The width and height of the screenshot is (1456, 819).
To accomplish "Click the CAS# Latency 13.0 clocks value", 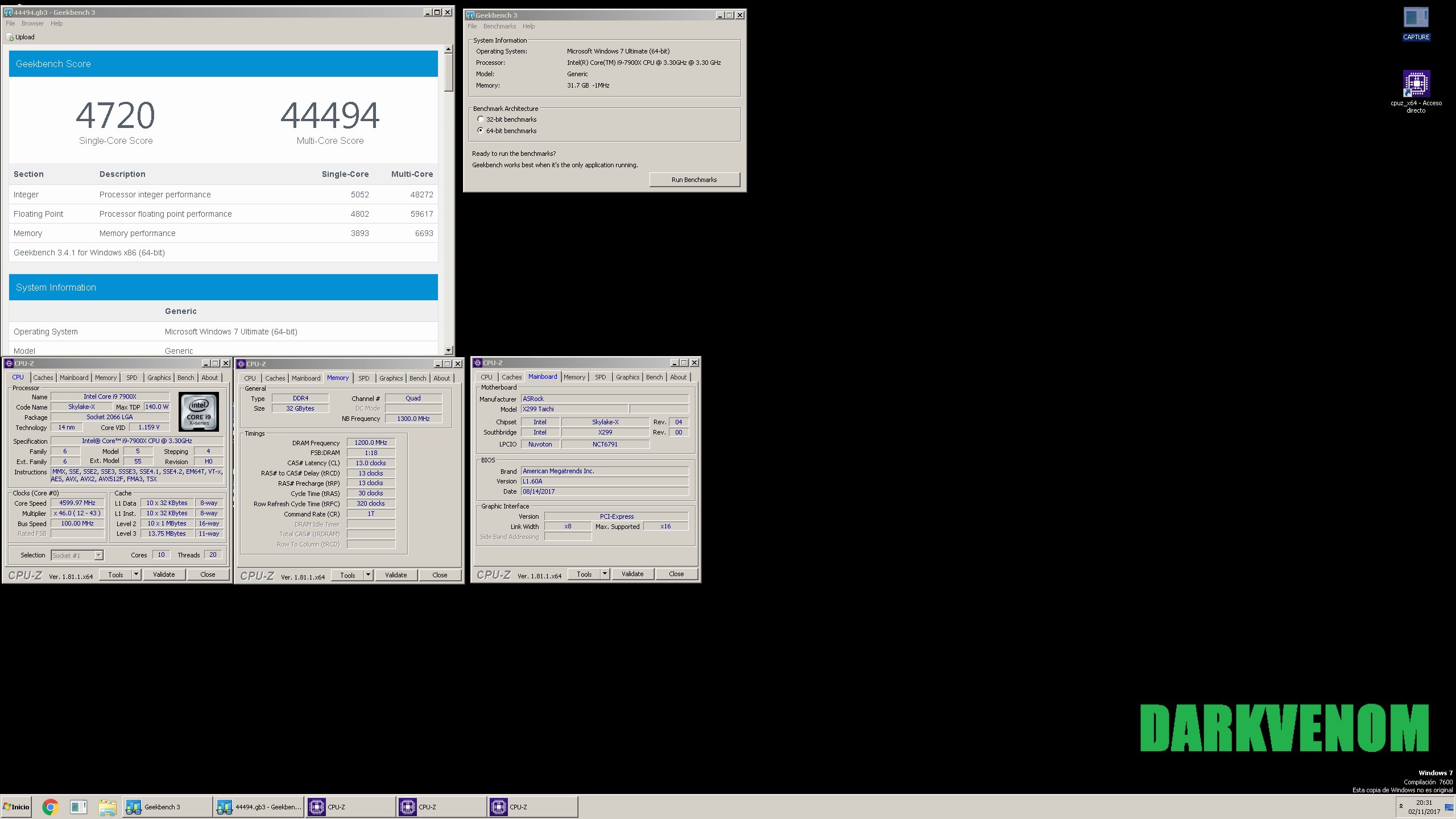I will pos(371,463).
